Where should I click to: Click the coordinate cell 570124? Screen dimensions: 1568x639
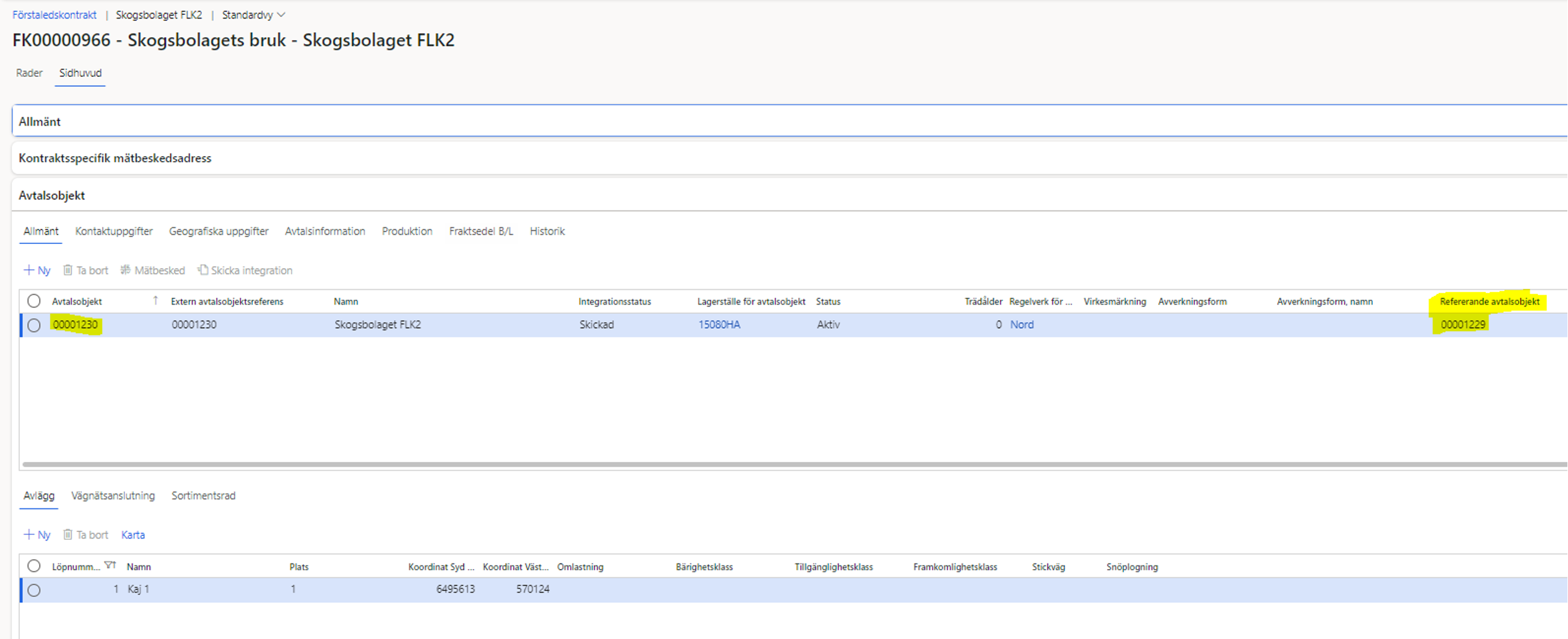tap(533, 589)
